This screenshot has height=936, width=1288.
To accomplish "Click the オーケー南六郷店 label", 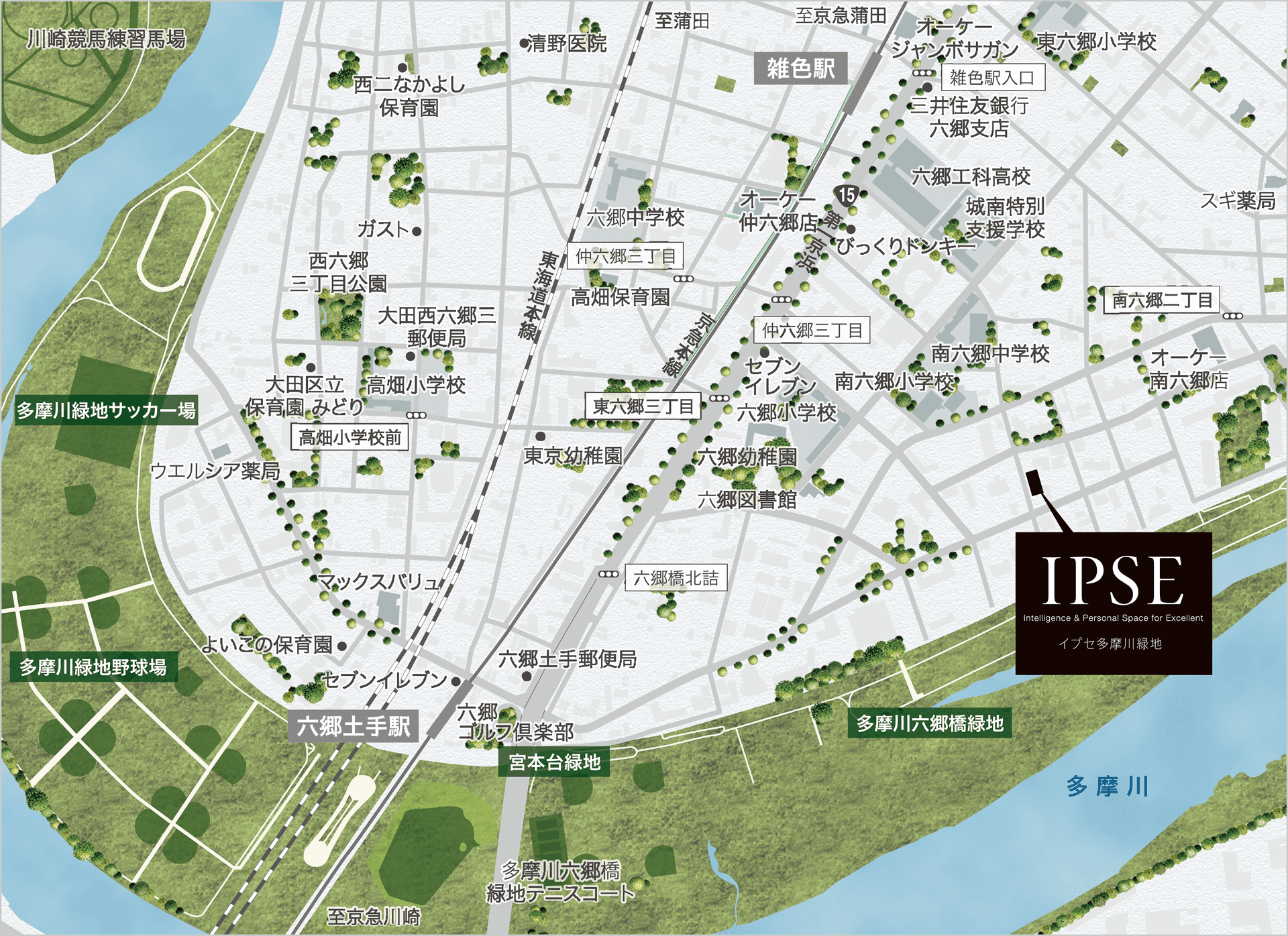I will pos(1189,369).
